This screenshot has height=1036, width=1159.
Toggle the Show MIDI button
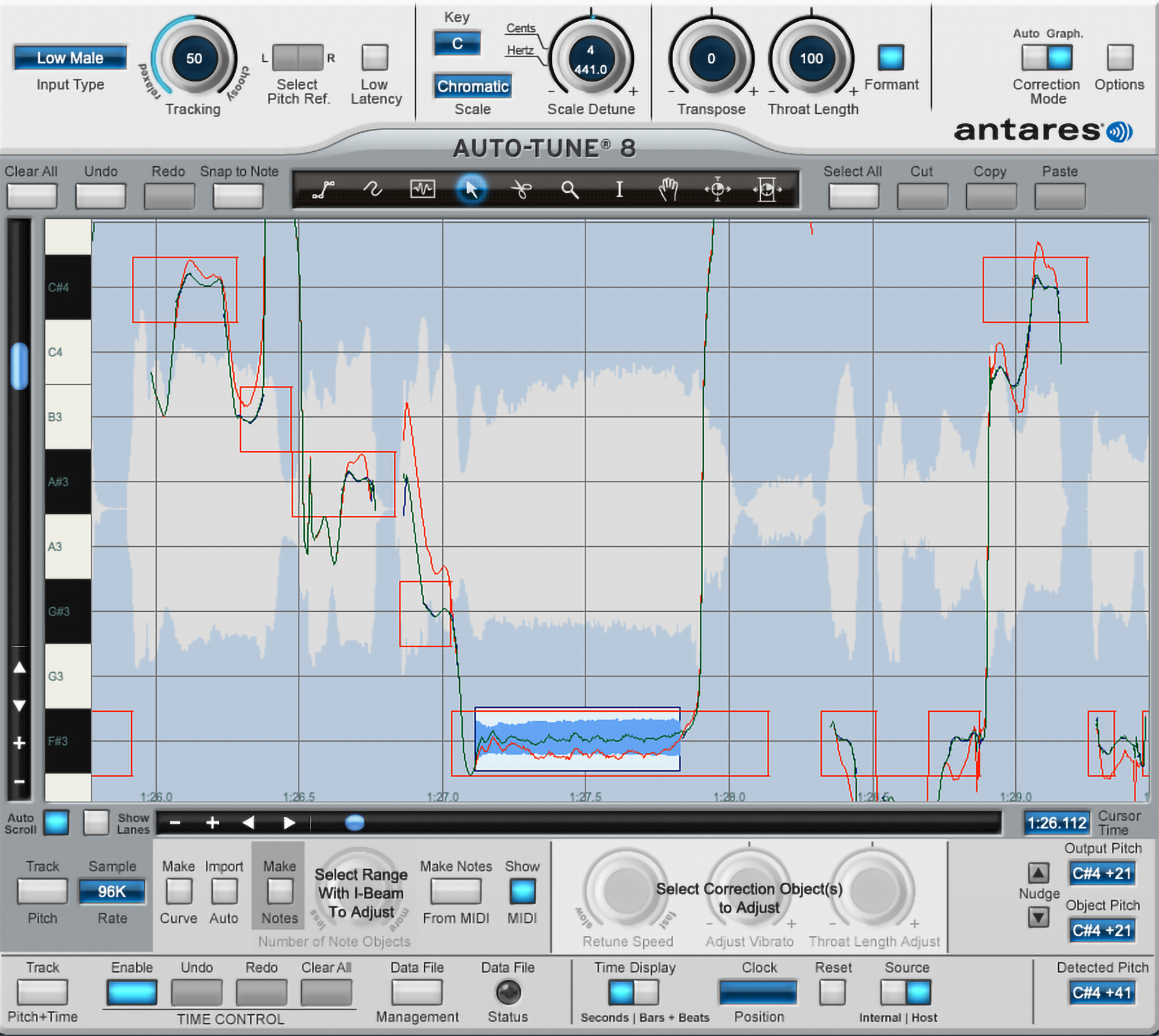pyautogui.click(x=522, y=892)
